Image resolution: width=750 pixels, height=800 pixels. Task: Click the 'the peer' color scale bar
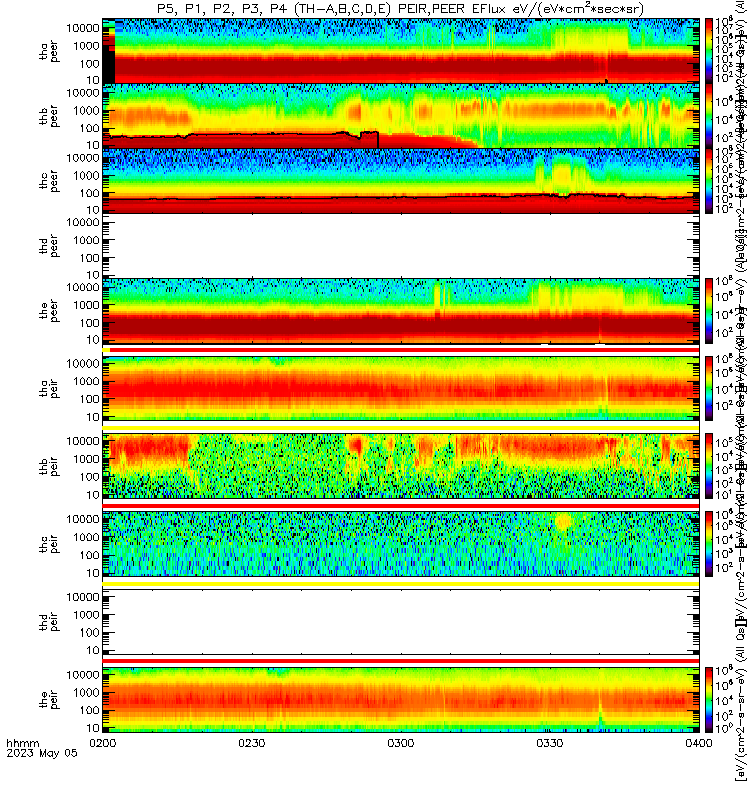709,310
